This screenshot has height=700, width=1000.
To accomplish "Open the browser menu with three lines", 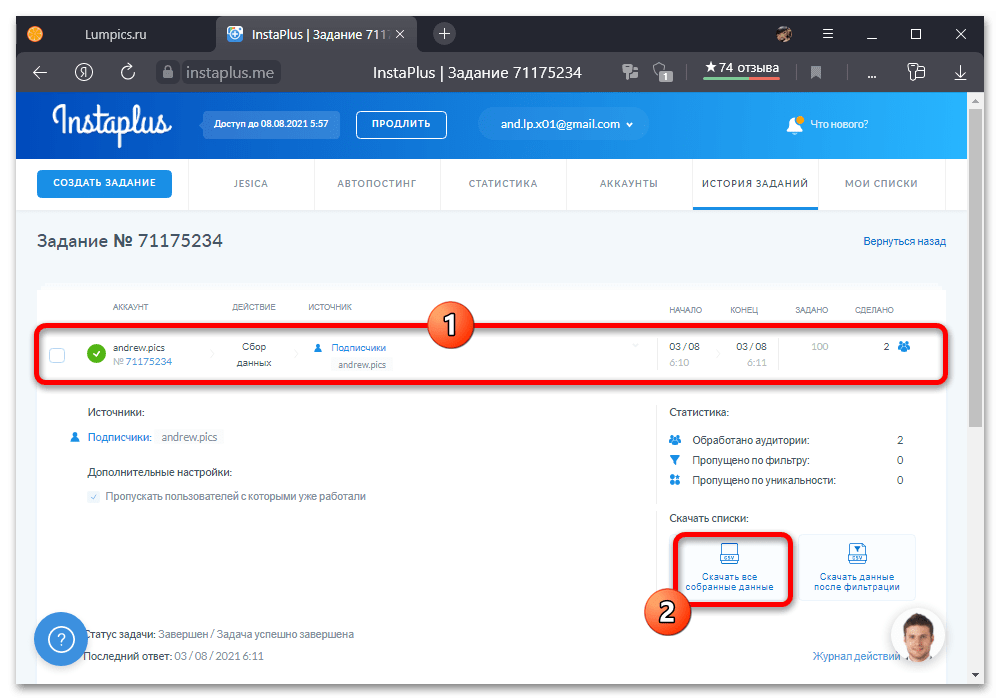I will click(827, 33).
